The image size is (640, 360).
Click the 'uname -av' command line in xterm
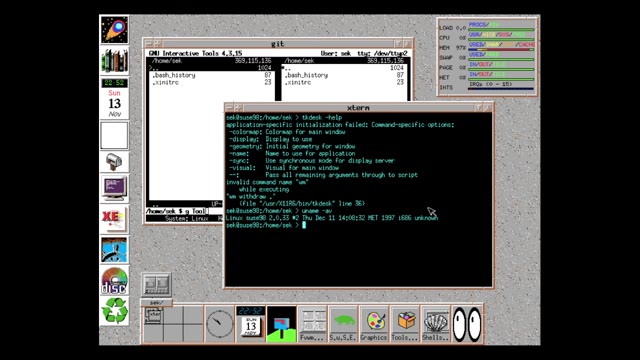pyautogui.click(x=279, y=211)
